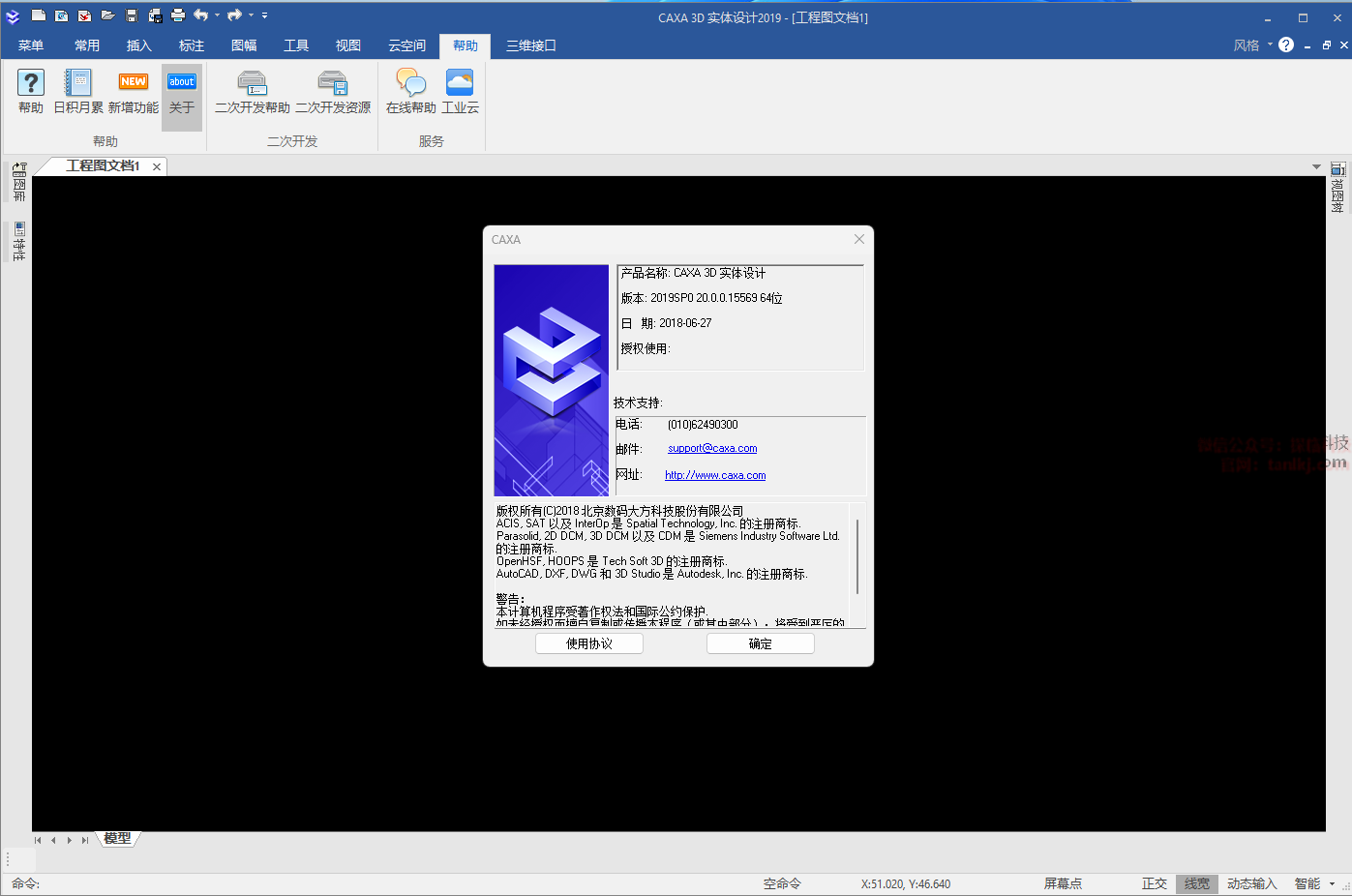Open 新增功能 new features icon
Screen dimensions: 1352x896
pos(134,83)
